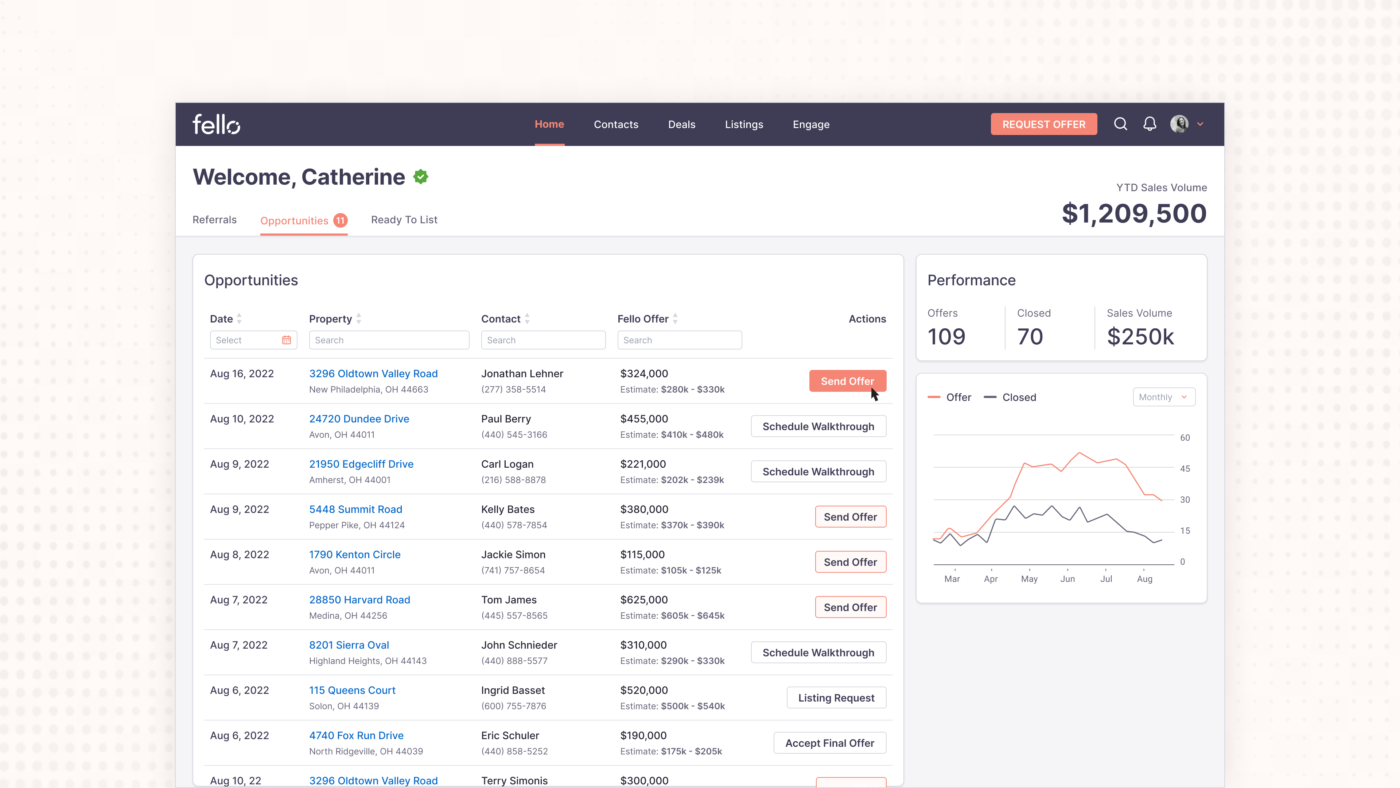Screen dimensions: 1400x788
Task: Click the profile avatar picture
Action: click(1178, 123)
